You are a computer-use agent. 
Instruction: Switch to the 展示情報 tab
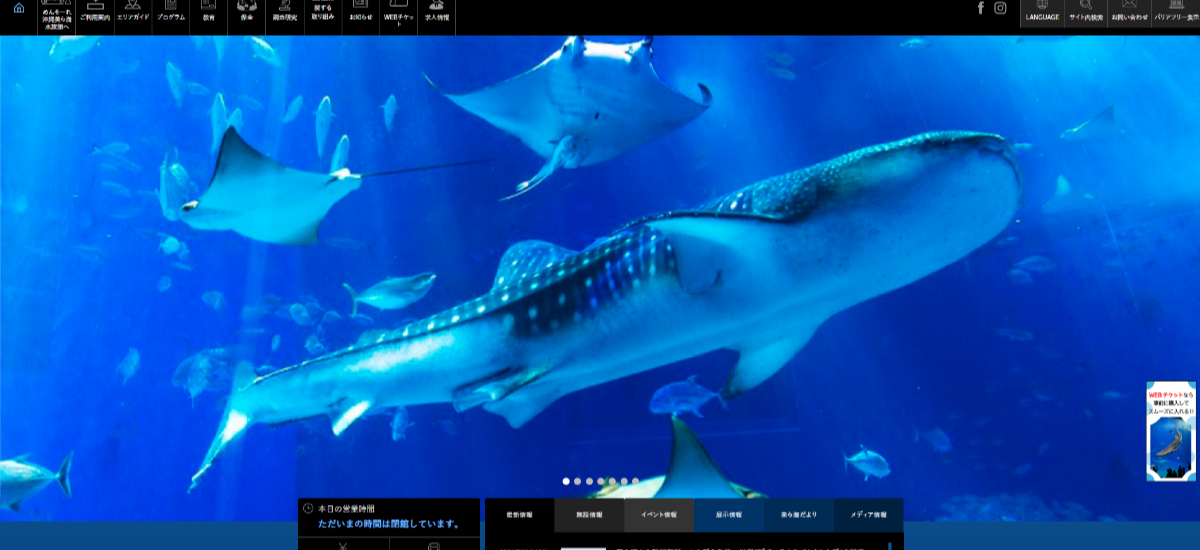click(x=729, y=515)
